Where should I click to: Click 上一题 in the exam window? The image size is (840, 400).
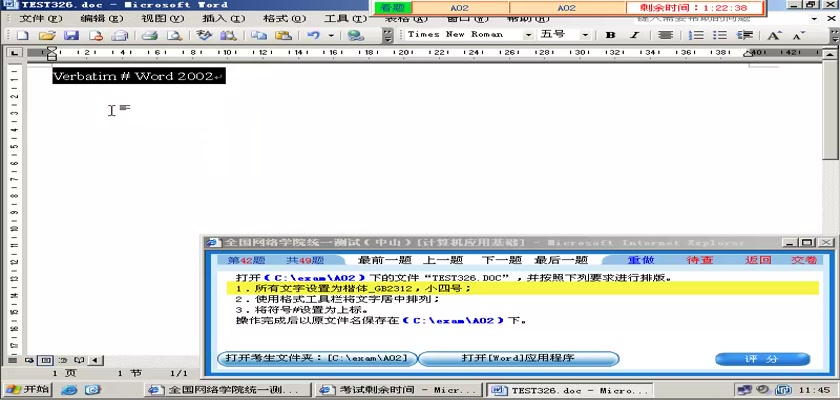coord(442,260)
